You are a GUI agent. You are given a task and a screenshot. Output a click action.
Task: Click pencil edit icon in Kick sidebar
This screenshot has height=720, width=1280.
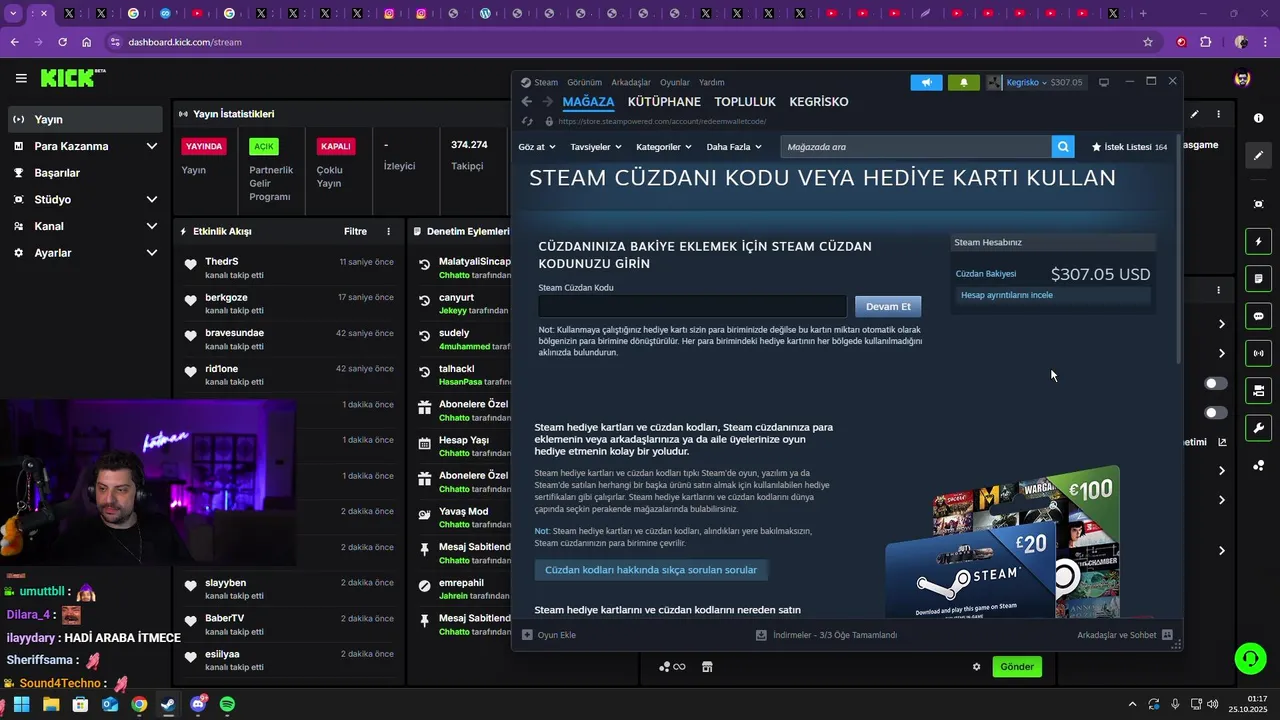click(x=1258, y=156)
